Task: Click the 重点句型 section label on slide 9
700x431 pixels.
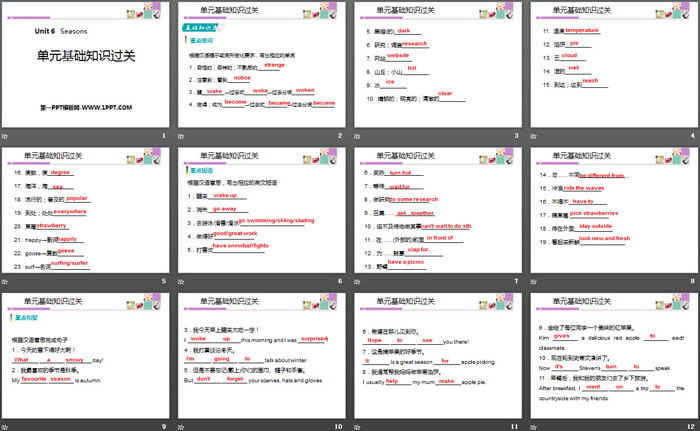Action: (27, 315)
